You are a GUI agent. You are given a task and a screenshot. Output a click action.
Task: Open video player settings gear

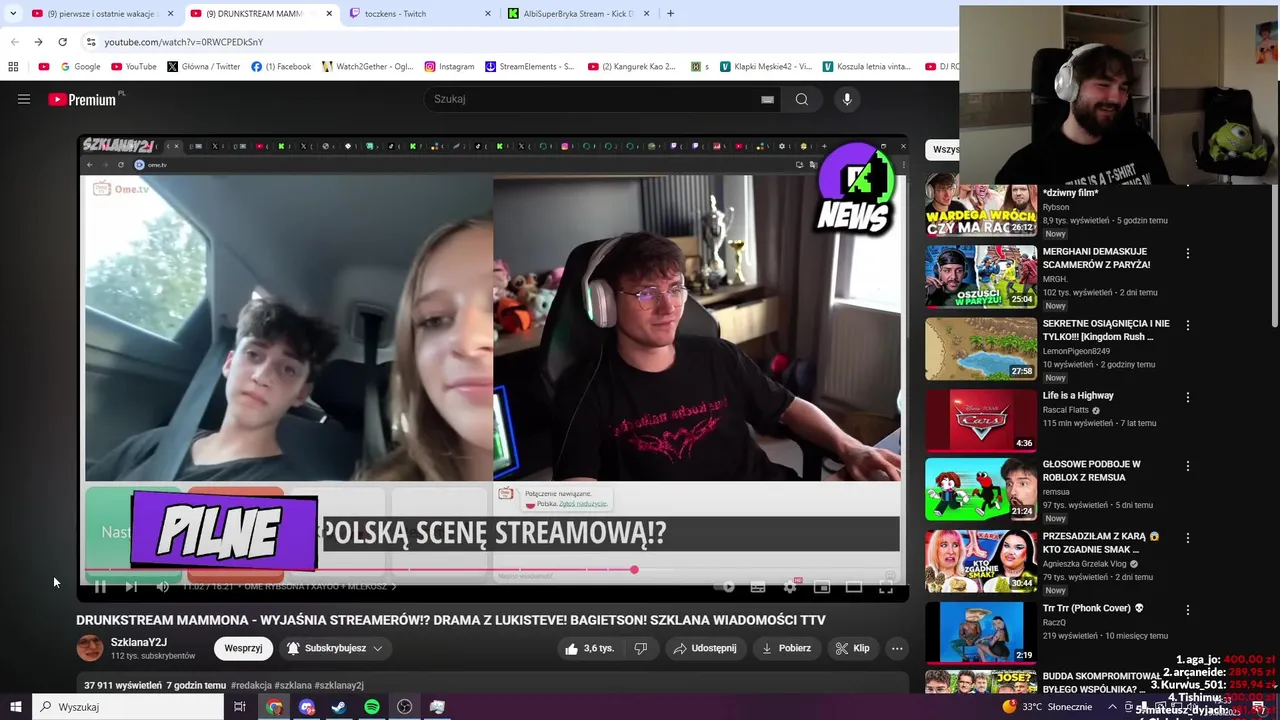point(790,587)
